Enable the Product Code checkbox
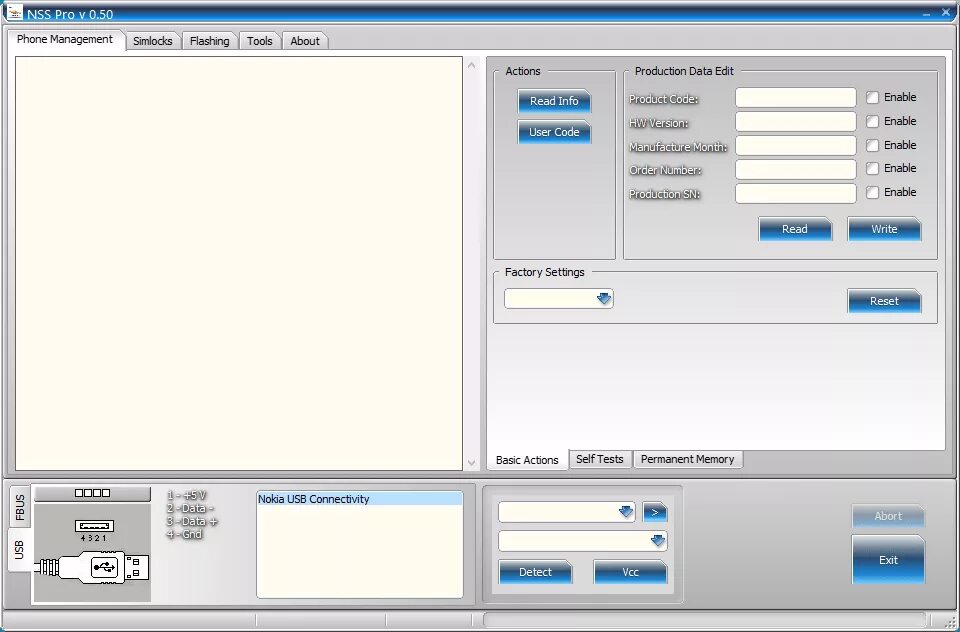Screen dimensions: 960x632 872,97
